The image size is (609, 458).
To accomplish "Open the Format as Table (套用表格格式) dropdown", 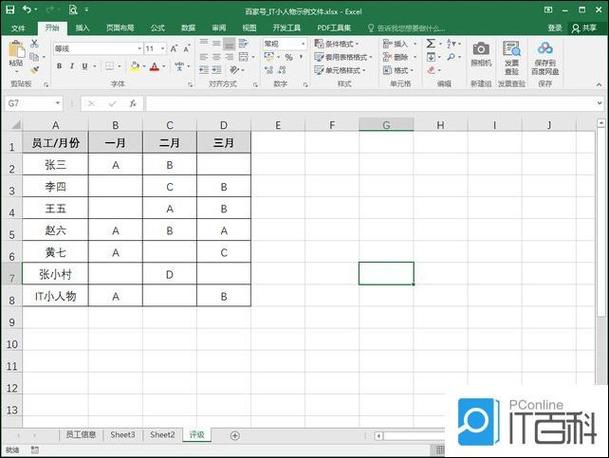I will (x=343, y=57).
